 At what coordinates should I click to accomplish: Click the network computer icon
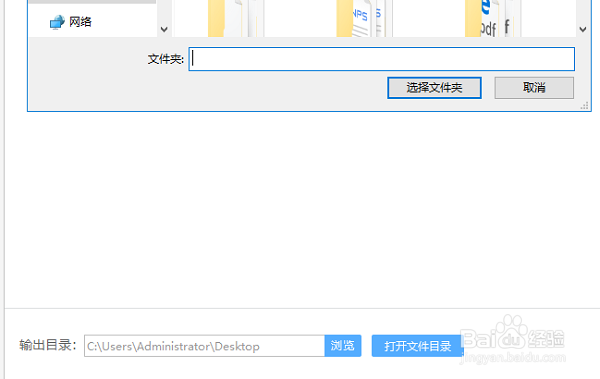click(57, 22)
